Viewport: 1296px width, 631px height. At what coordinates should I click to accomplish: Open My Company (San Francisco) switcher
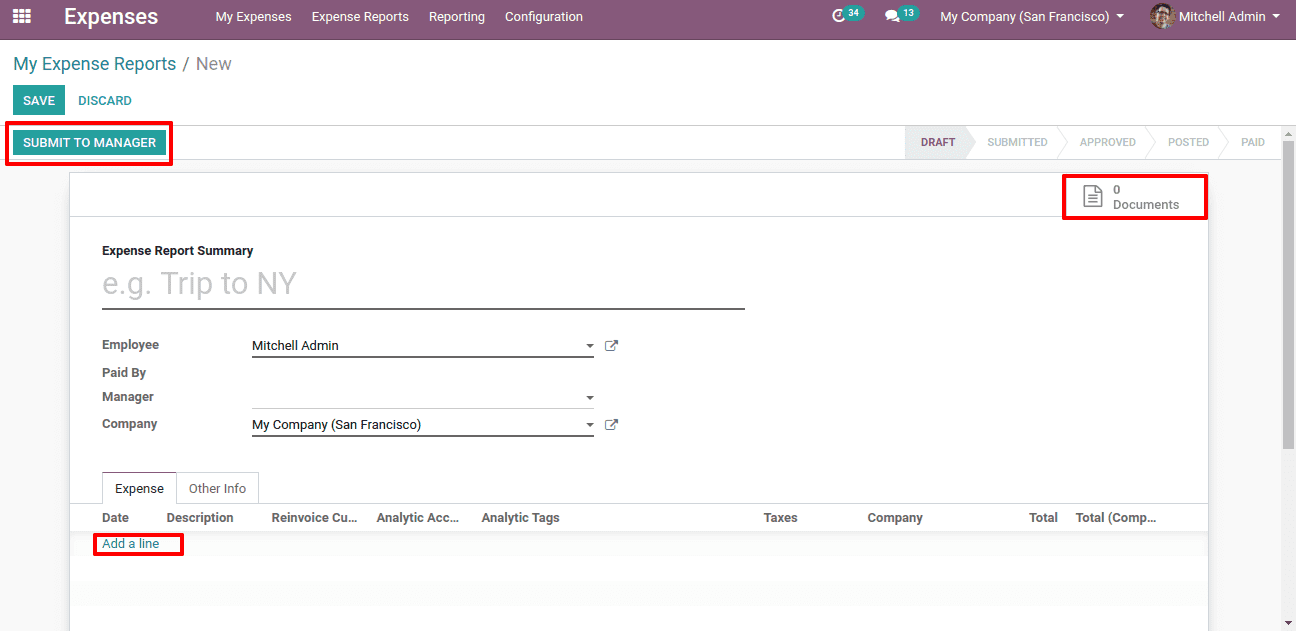[x=1032, y=17]
